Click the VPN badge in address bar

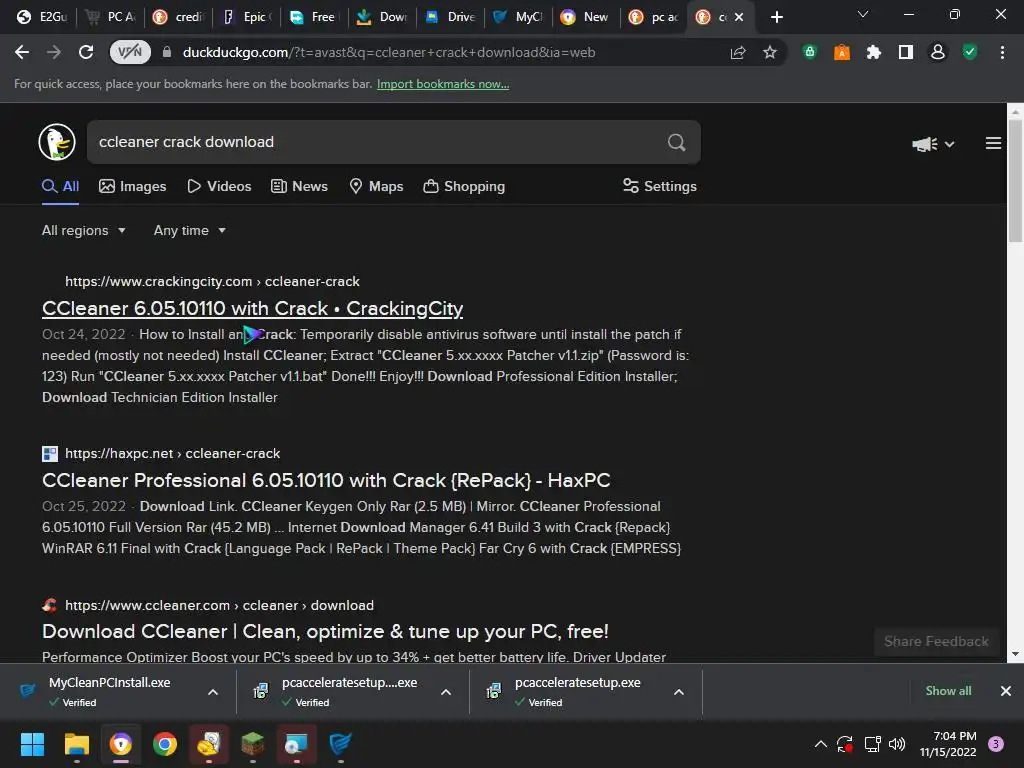130,52
